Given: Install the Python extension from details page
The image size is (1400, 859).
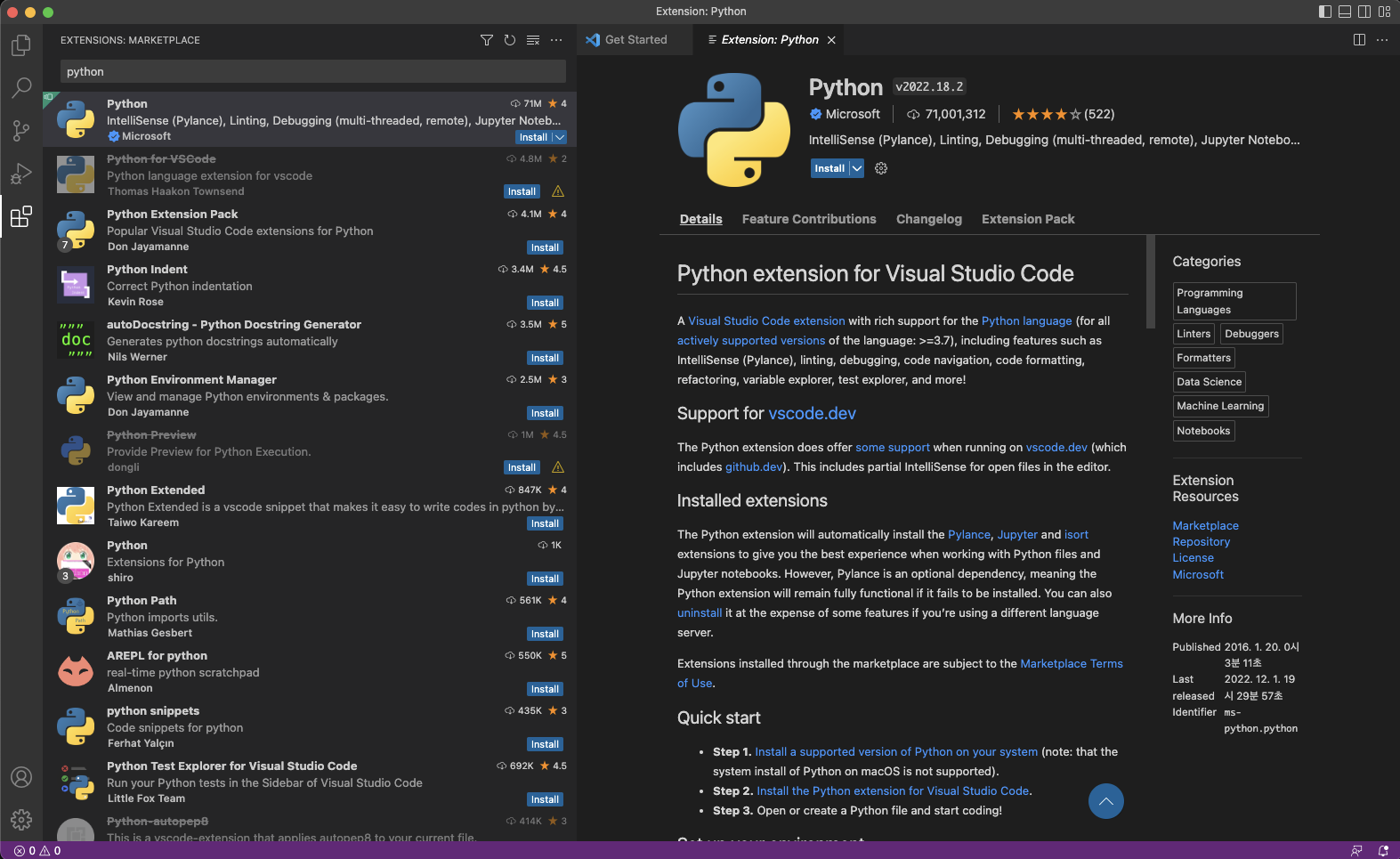Looking at the screenshot, I should pos(829,168).
